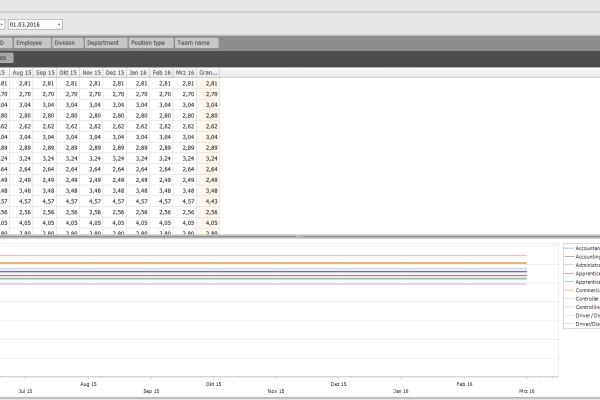The image size is (600, 400).
Task: Click the Commercial legend entry color marker
Action: (568, 290)
